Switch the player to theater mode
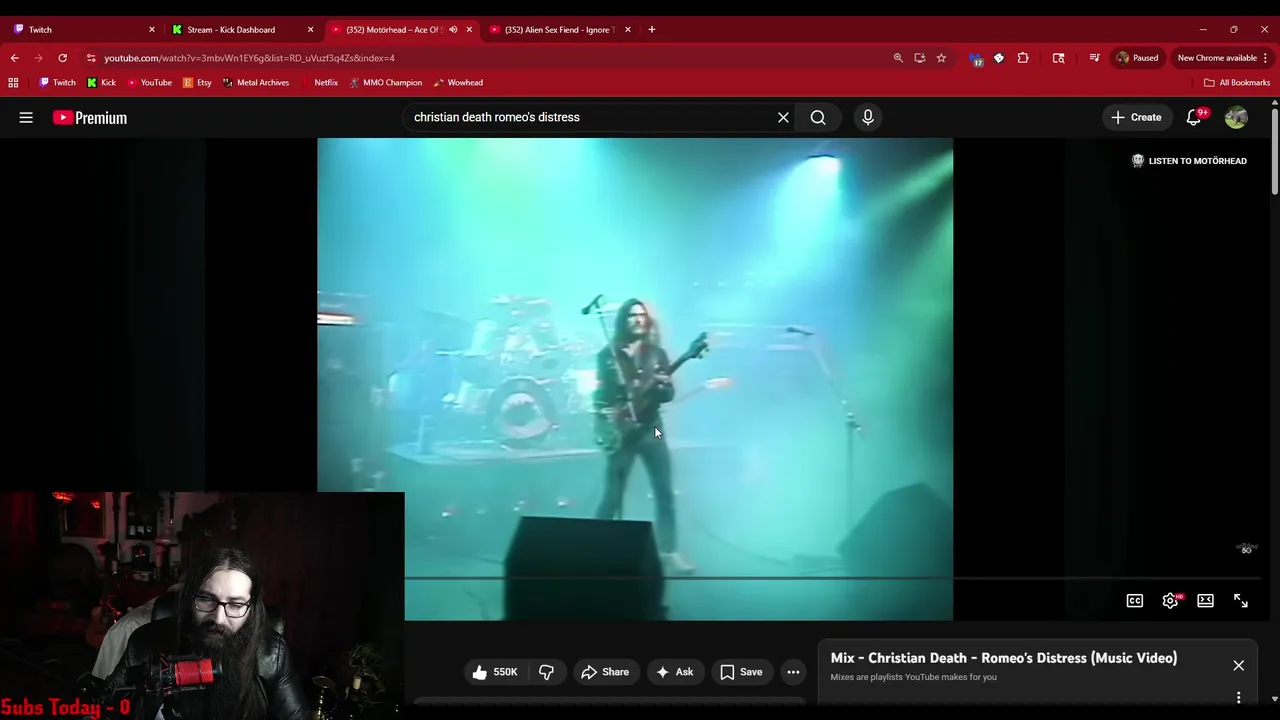 pyautogui.click(x=1205, y=601)
